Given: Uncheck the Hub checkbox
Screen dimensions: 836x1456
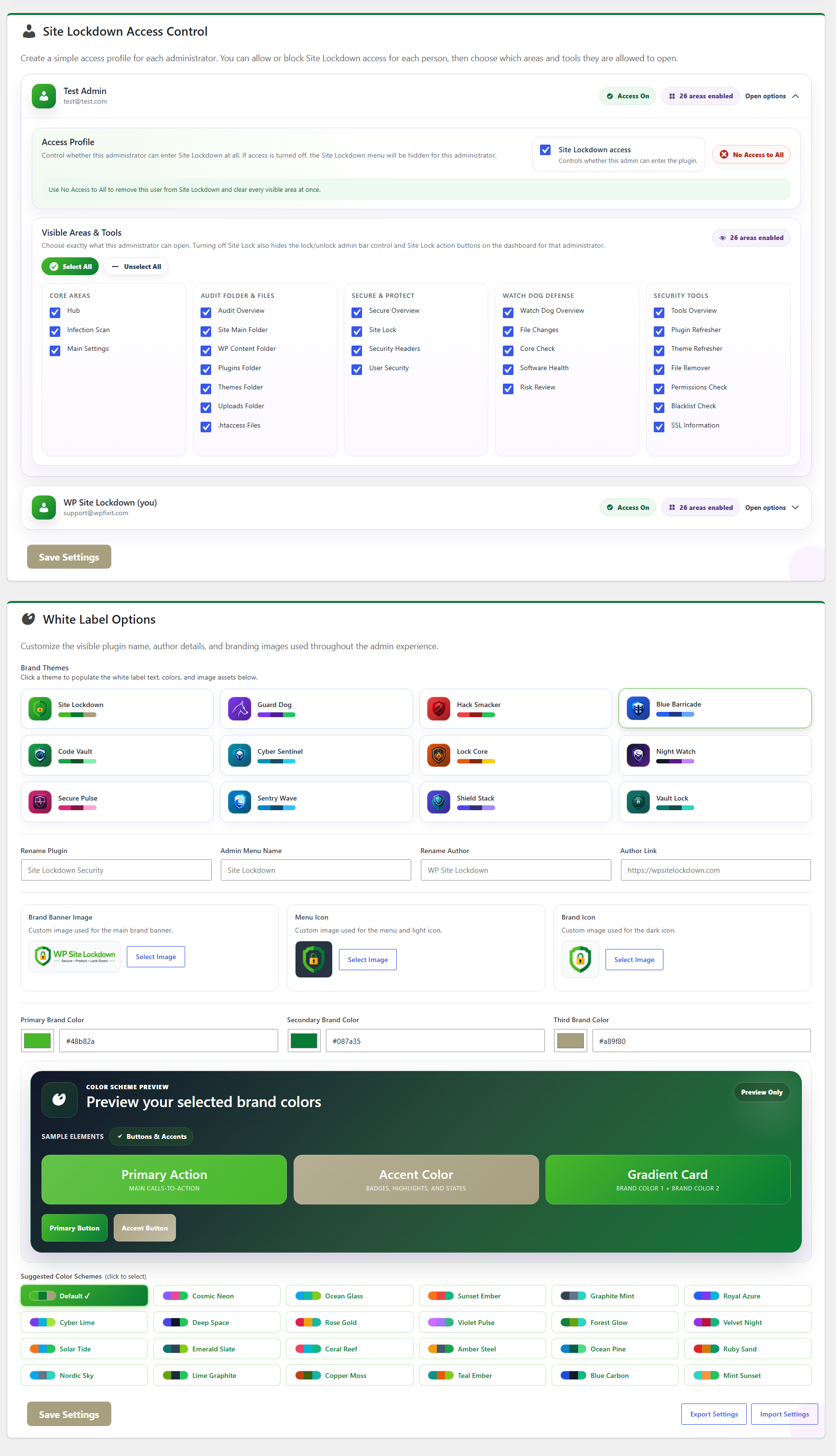Looking at the screenshot, I should [x=55, y=312].
